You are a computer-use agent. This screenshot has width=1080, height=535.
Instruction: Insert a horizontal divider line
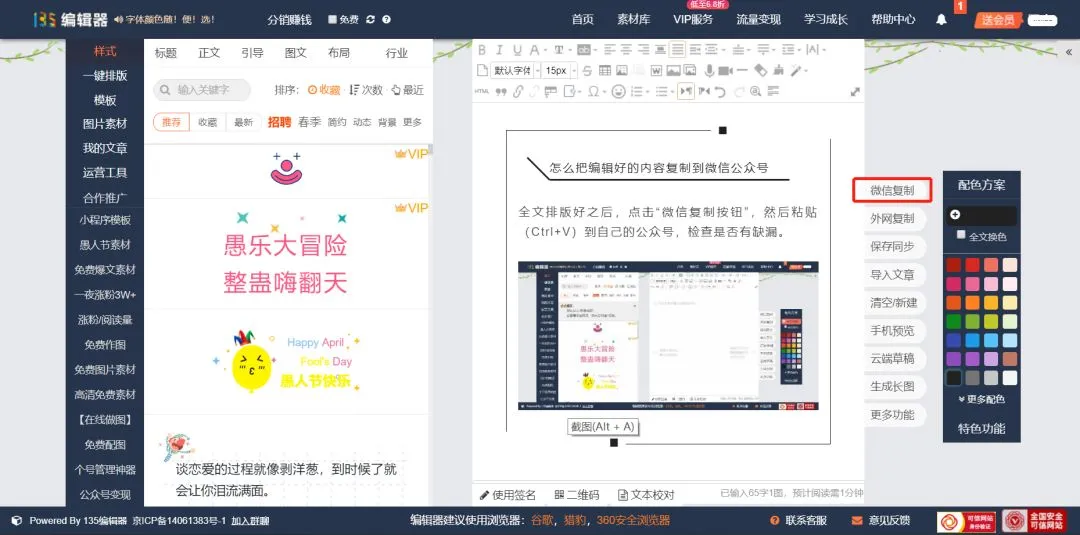pyautogui.click(x=742, y=70)
